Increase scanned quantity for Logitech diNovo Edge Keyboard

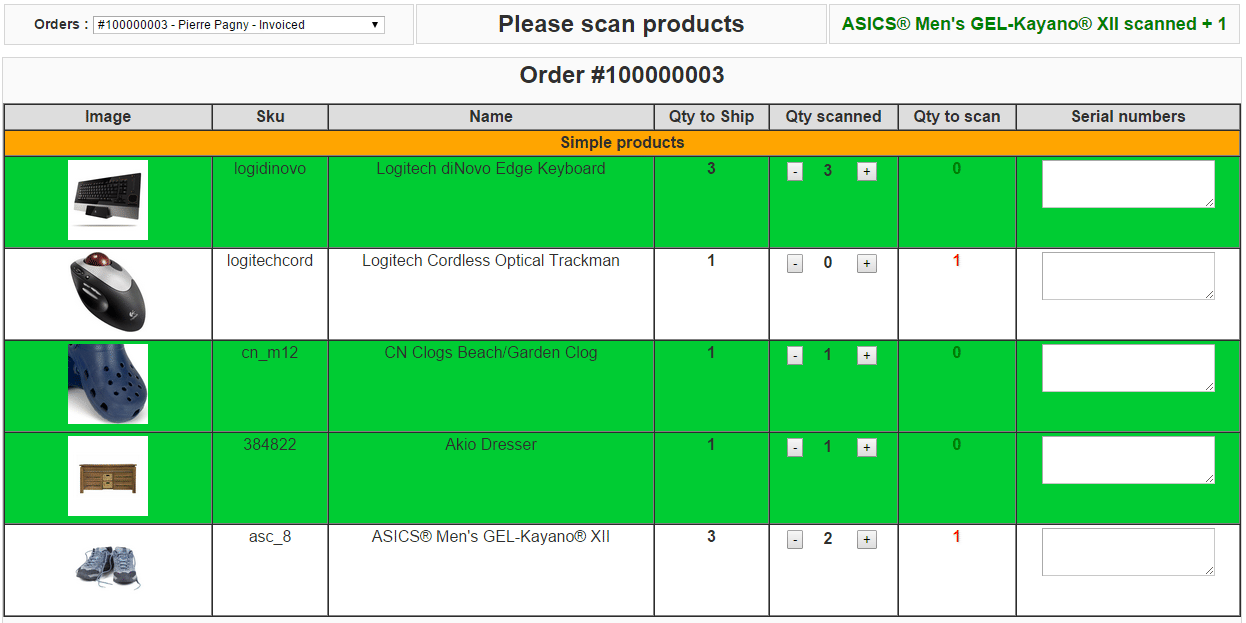coord(867,172)
